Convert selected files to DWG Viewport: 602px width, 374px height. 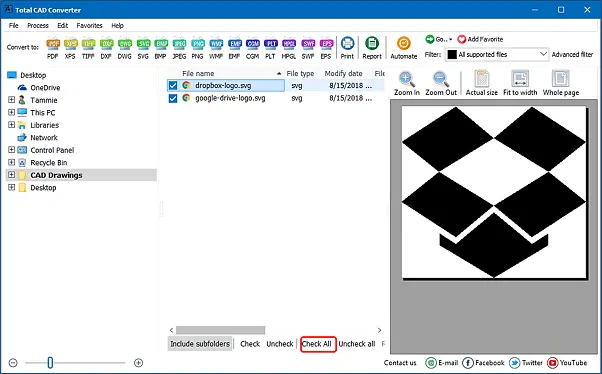point(125,48)
